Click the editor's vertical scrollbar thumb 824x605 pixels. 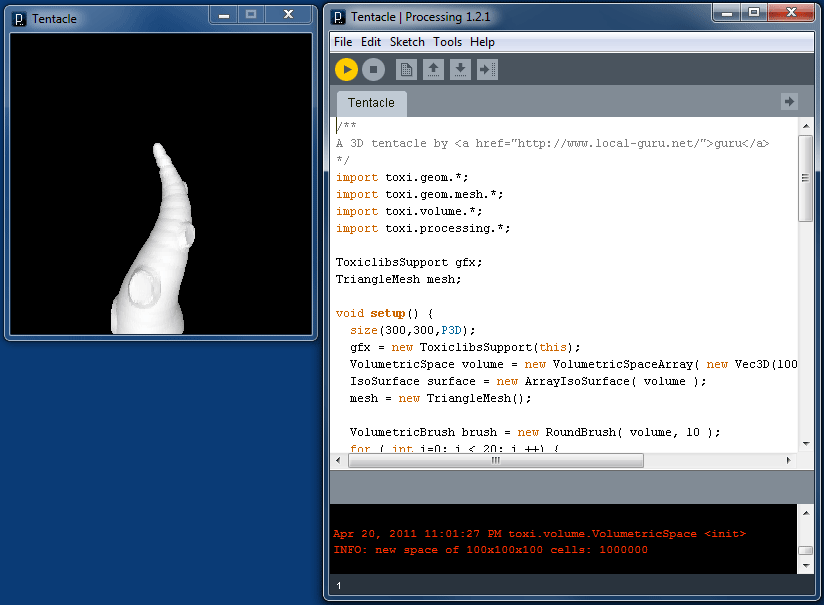click(805, 178)
